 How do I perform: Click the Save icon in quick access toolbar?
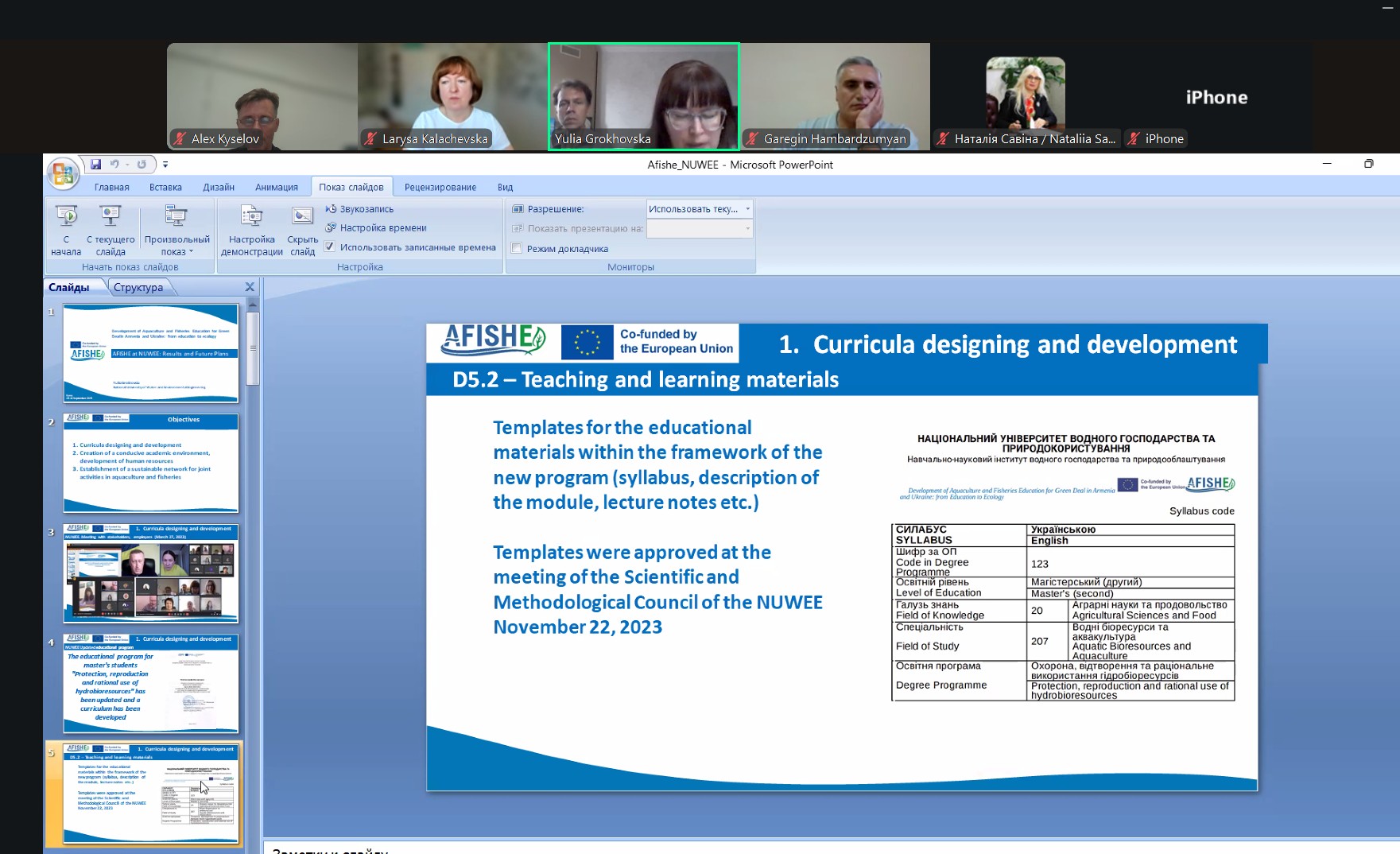click(95, 165)
